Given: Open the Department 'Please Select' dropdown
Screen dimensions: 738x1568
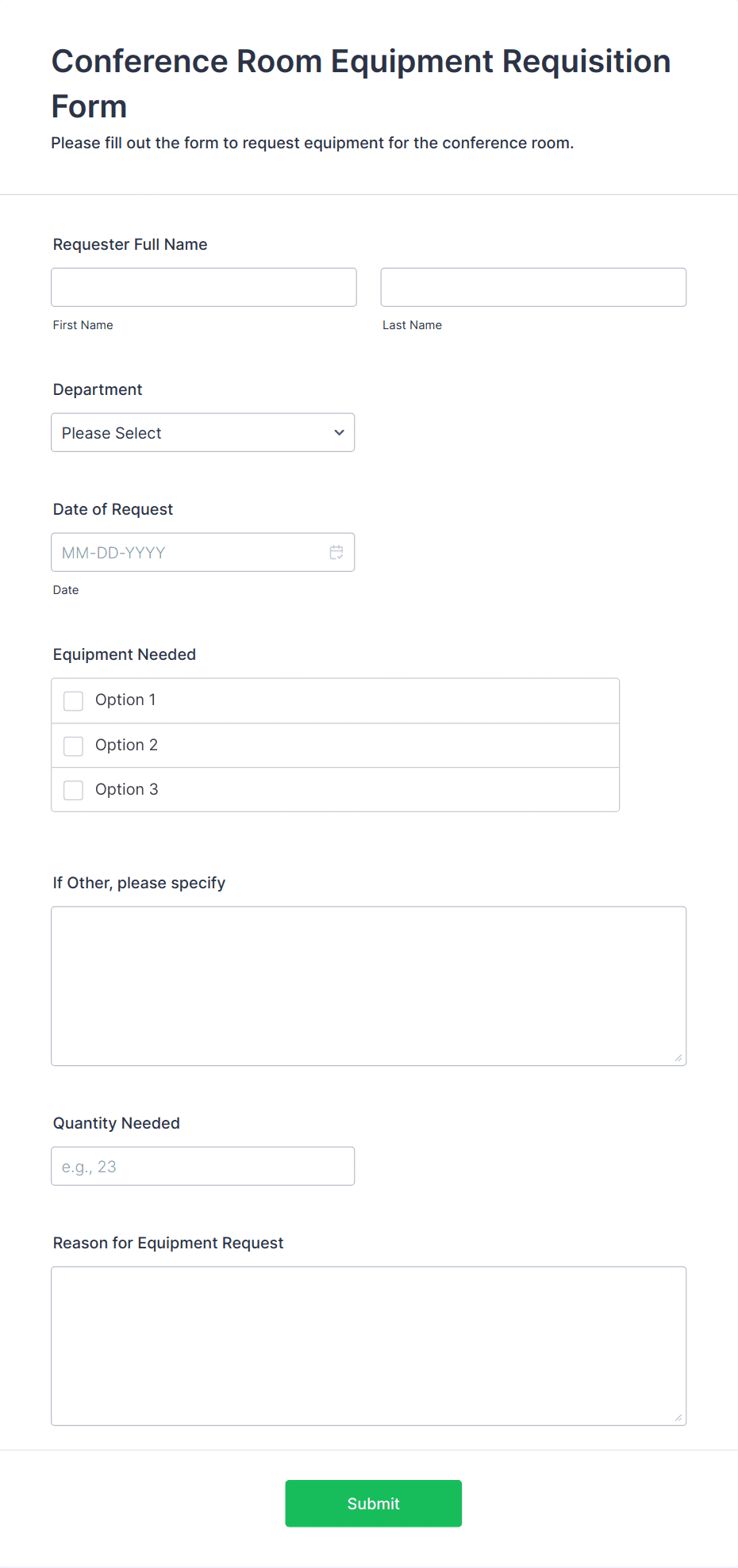Looking at the screenshot, I should pos(203,433).
